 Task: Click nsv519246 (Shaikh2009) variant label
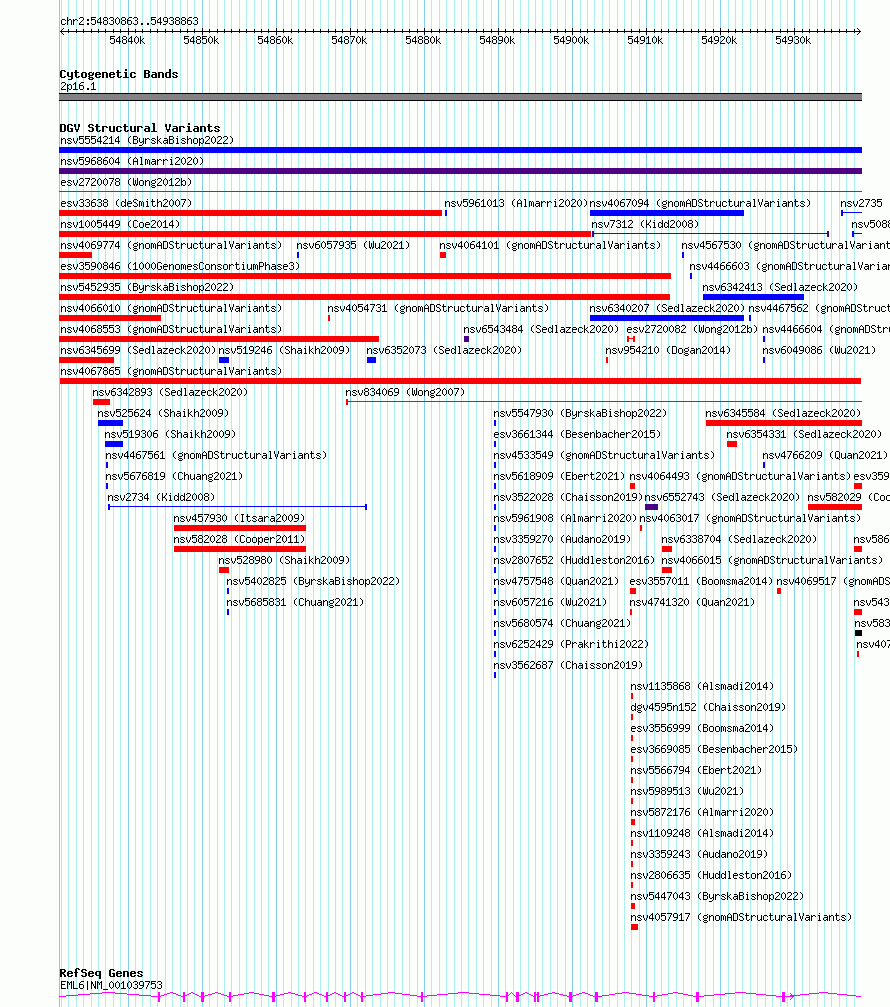click(284, 350)
